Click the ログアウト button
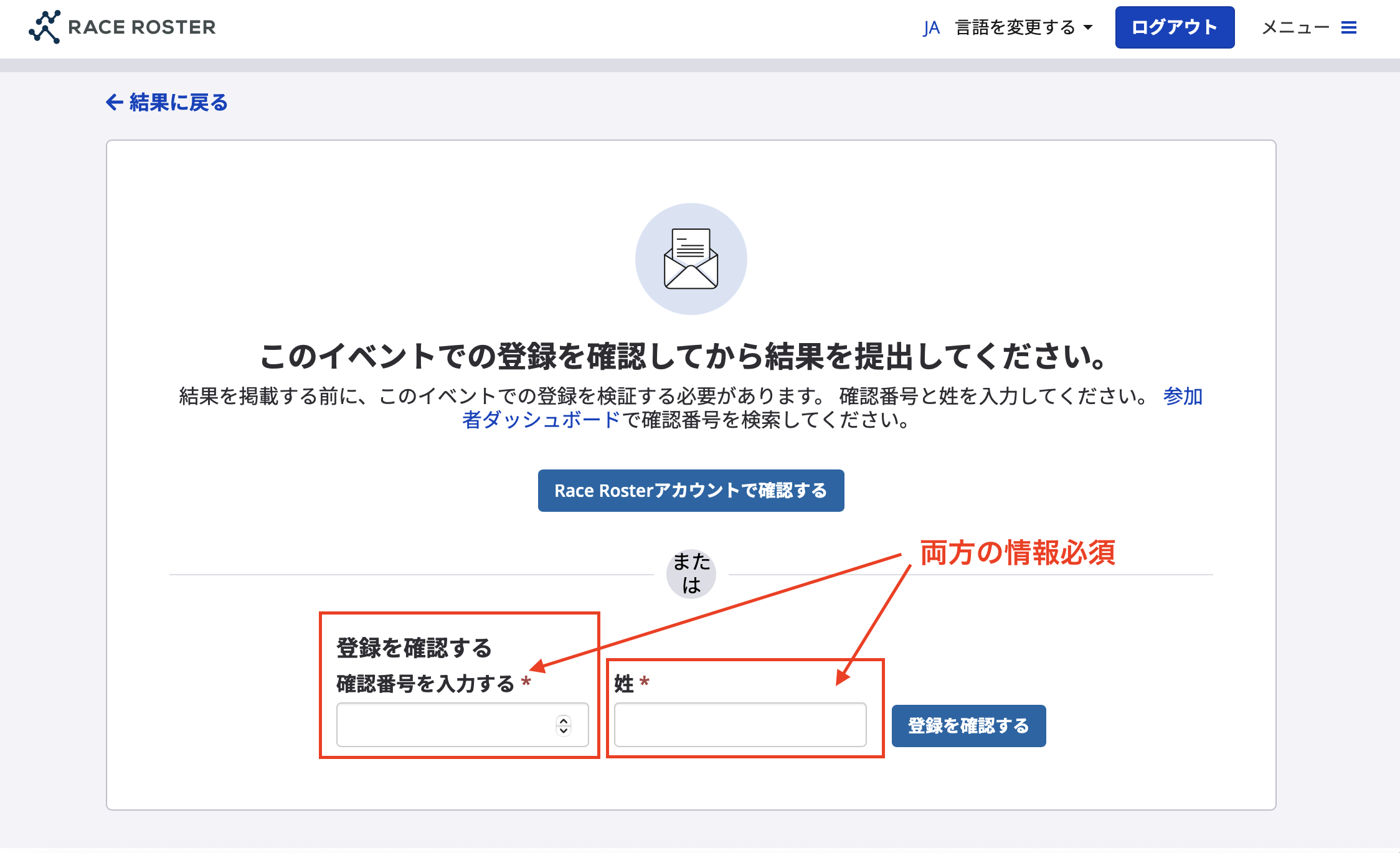 (x=1175, y=27)
